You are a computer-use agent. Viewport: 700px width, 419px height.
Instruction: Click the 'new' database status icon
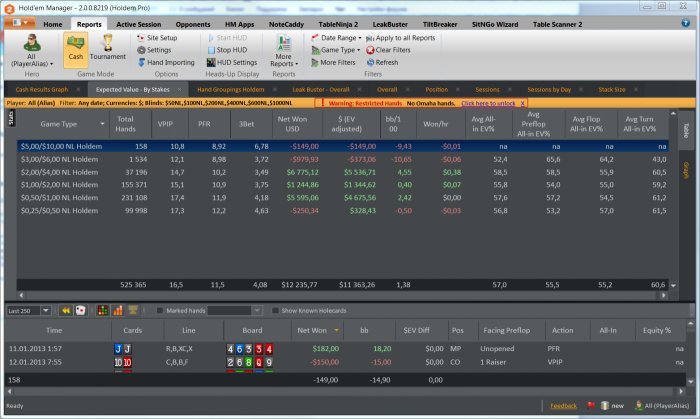pyautogui.click(x=612, y=406)
